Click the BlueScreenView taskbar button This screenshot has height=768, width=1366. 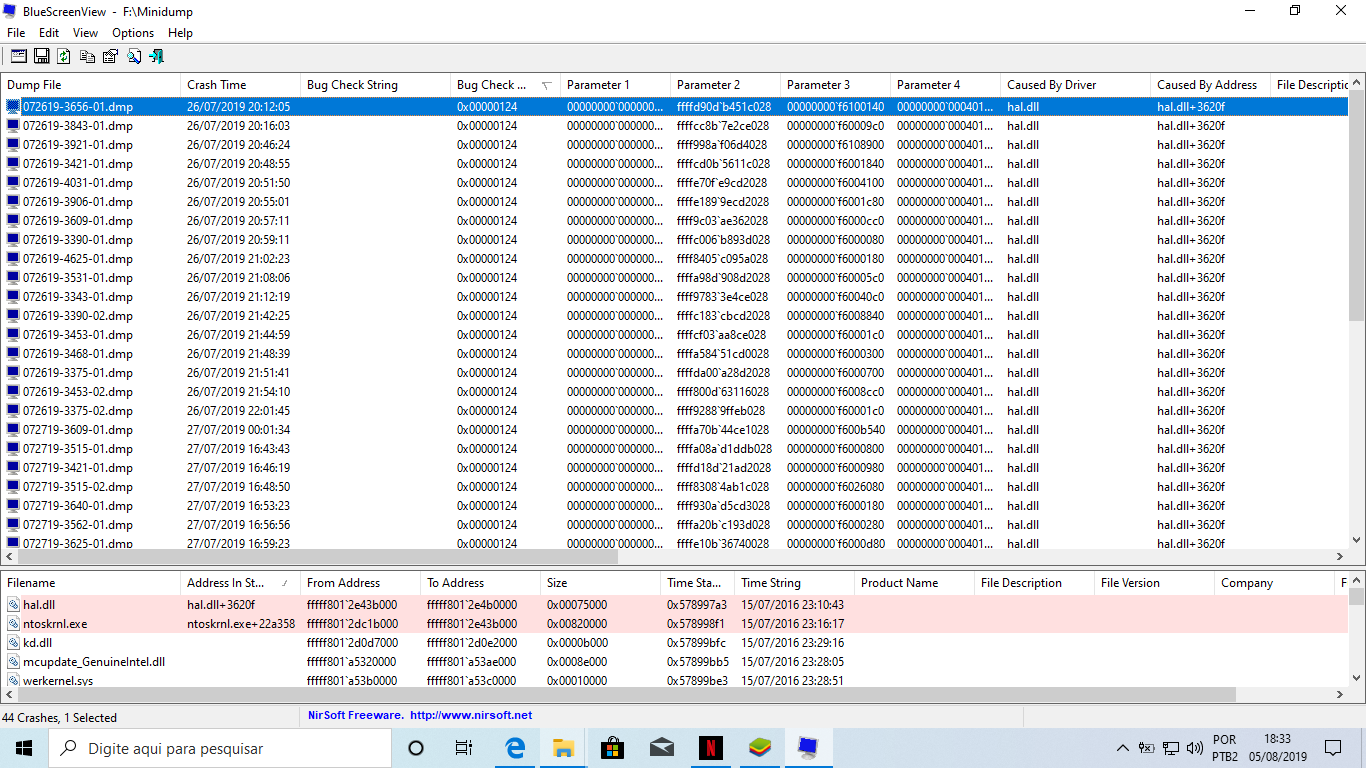808,748
